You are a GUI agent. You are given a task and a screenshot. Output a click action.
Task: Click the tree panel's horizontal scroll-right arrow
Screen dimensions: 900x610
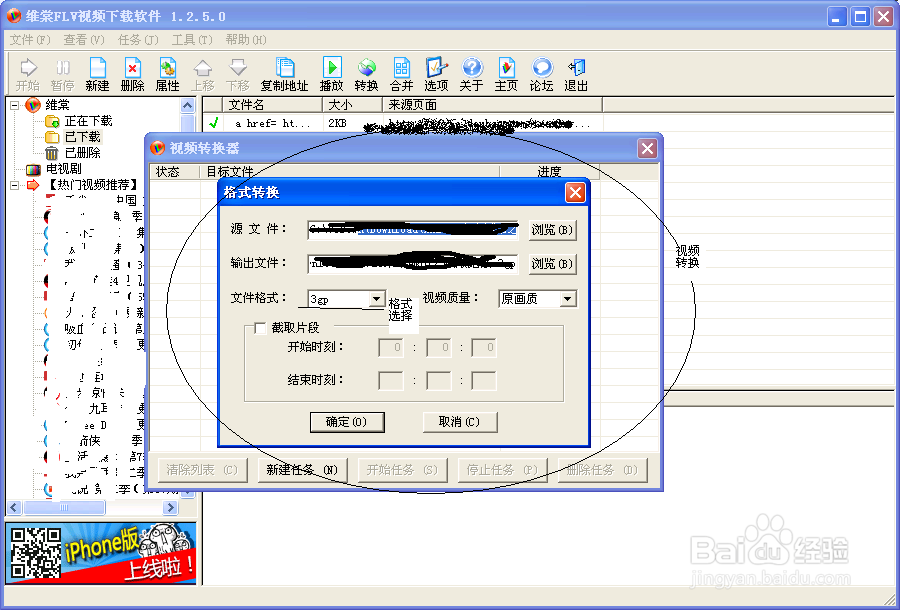[x=170, y=507]
